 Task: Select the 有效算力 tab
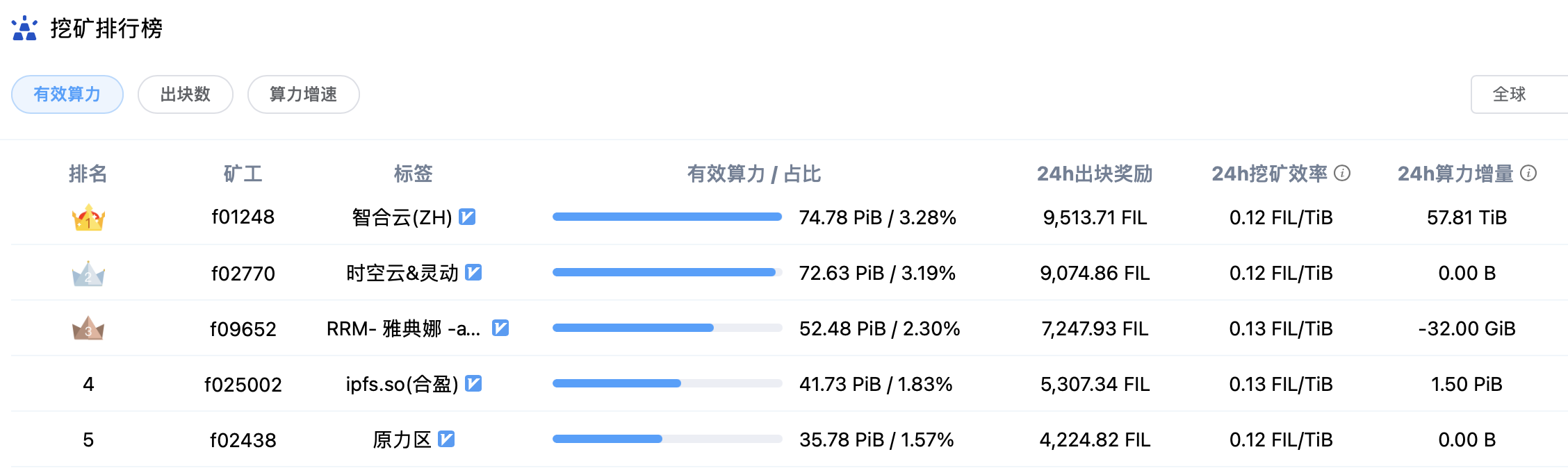pos(67,94)
